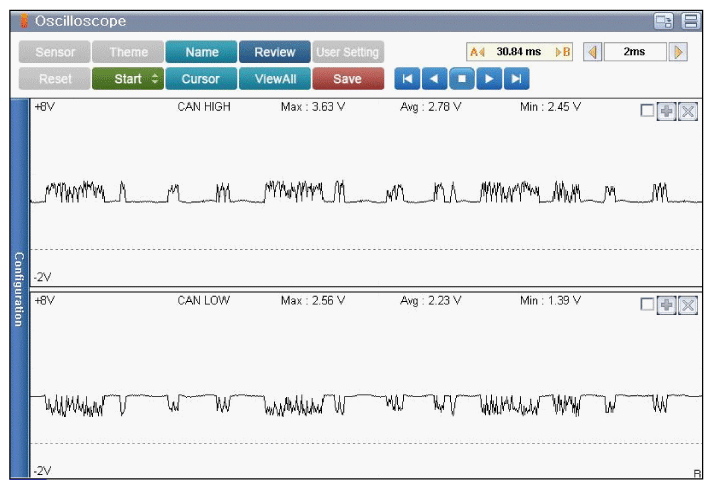Skip to last frame of recording
The width and height of the screenshot is (713, 489).
pyautogui.click(x=516, y=79)
